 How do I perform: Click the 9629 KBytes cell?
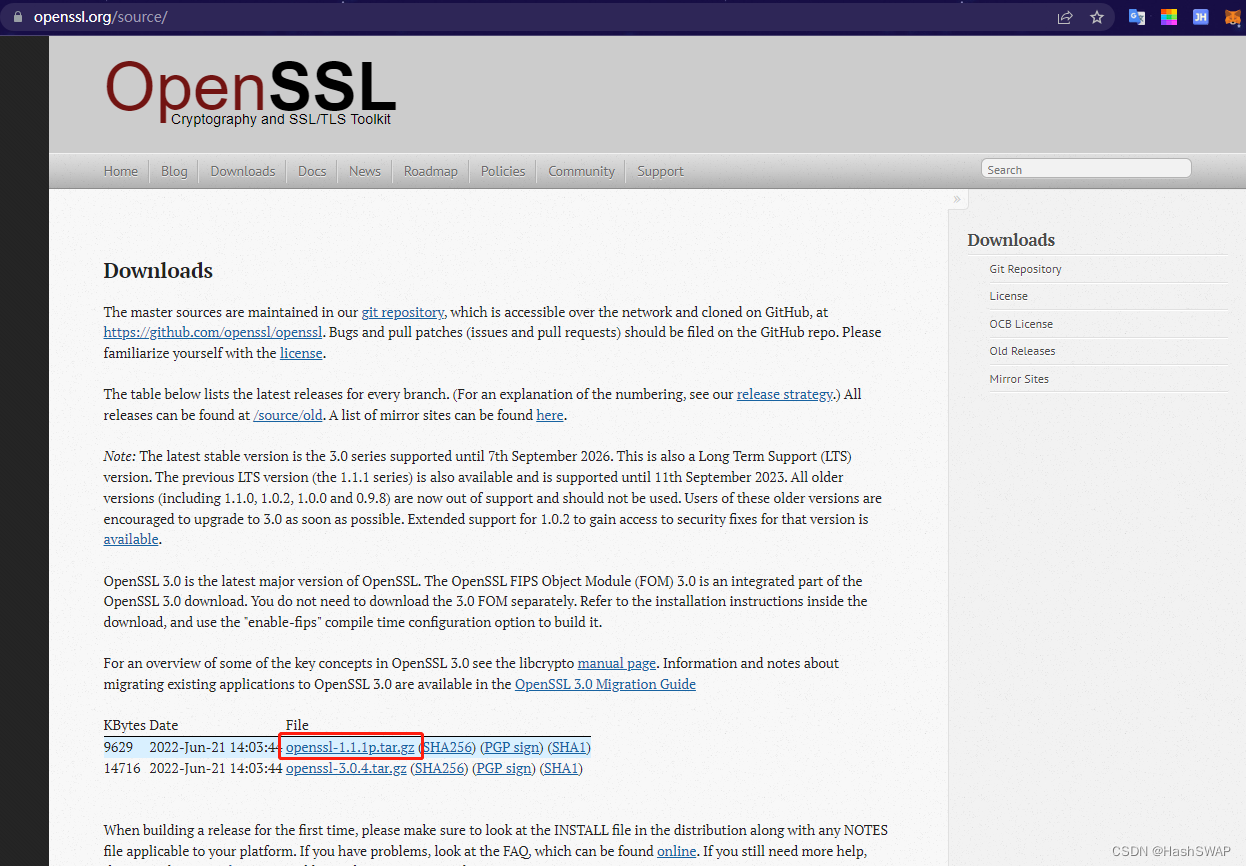(118, 748)
